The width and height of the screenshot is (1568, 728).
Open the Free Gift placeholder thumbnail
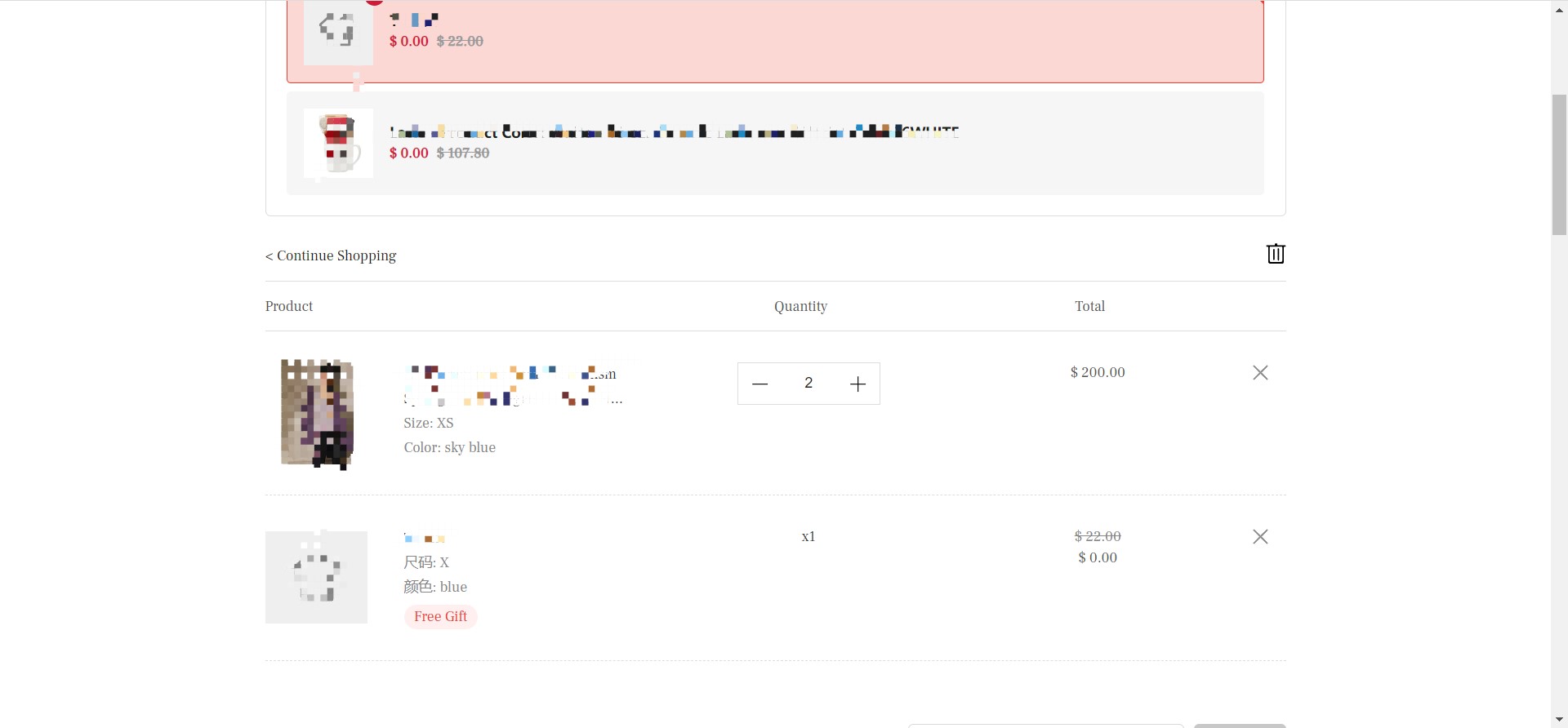316,577
